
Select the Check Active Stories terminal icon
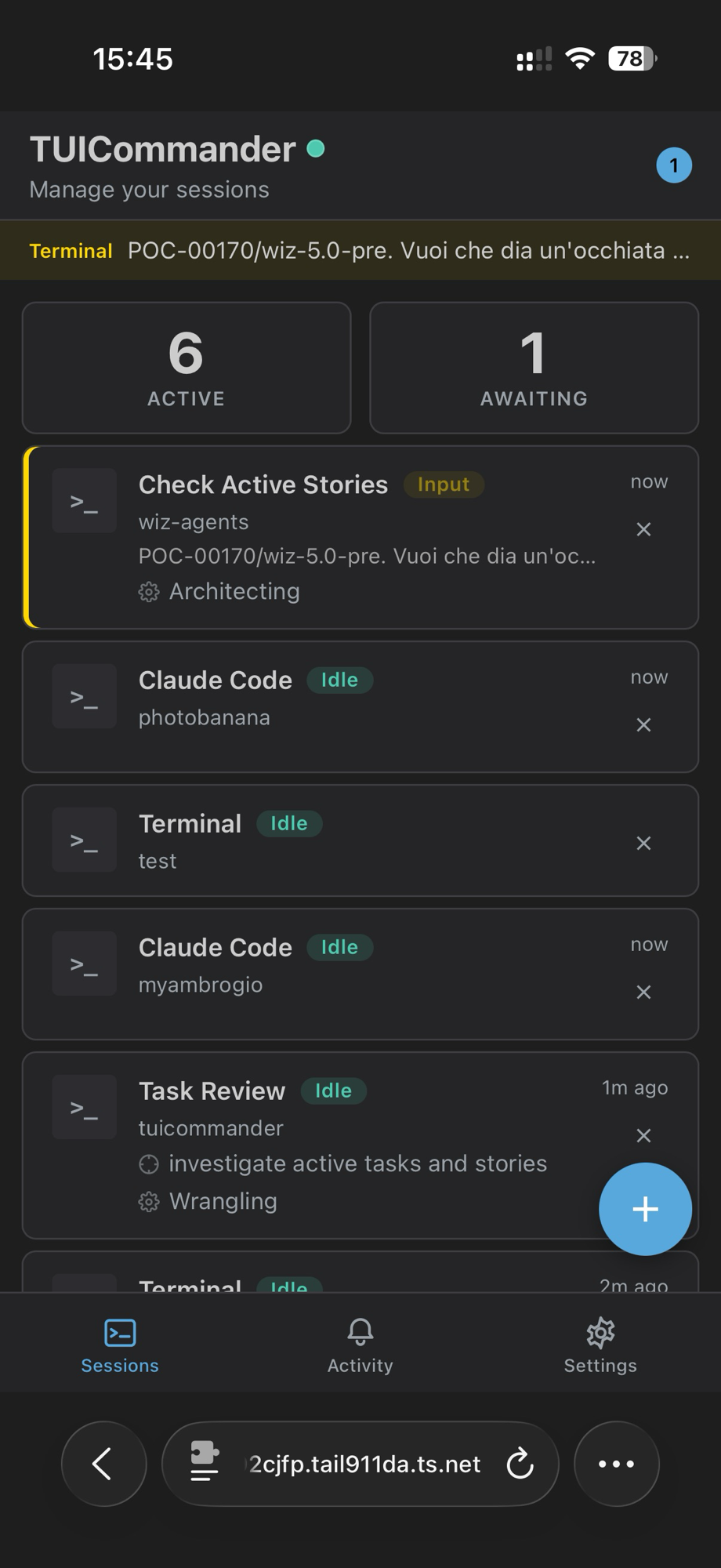[x=84, y=499]
